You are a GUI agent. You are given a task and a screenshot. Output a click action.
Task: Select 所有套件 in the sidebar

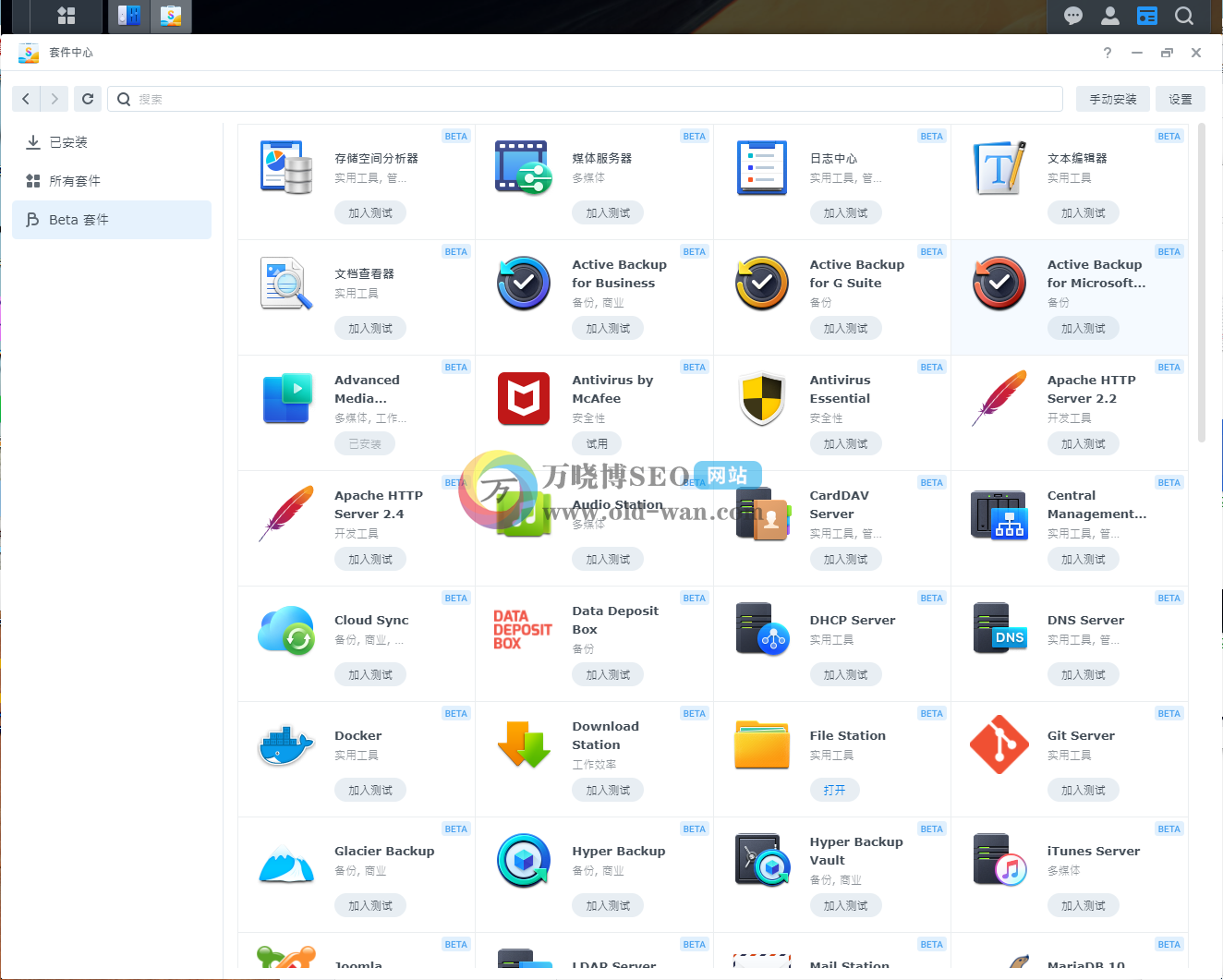click(x=112, y=181)
